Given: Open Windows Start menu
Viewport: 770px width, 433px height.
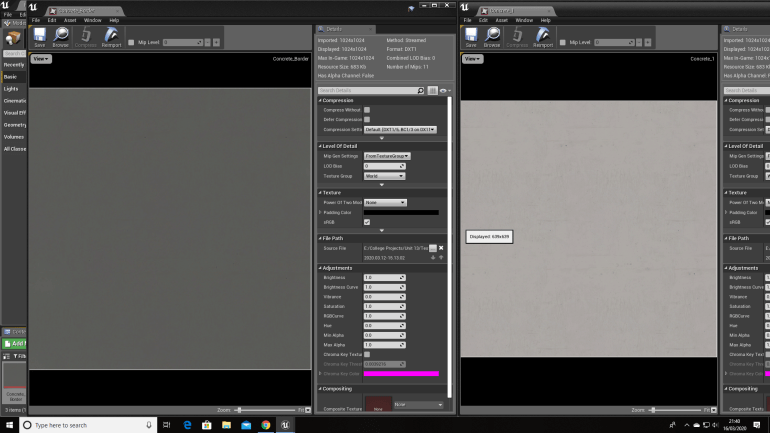Looking at the screenshot, I should [x=9, y=425].
